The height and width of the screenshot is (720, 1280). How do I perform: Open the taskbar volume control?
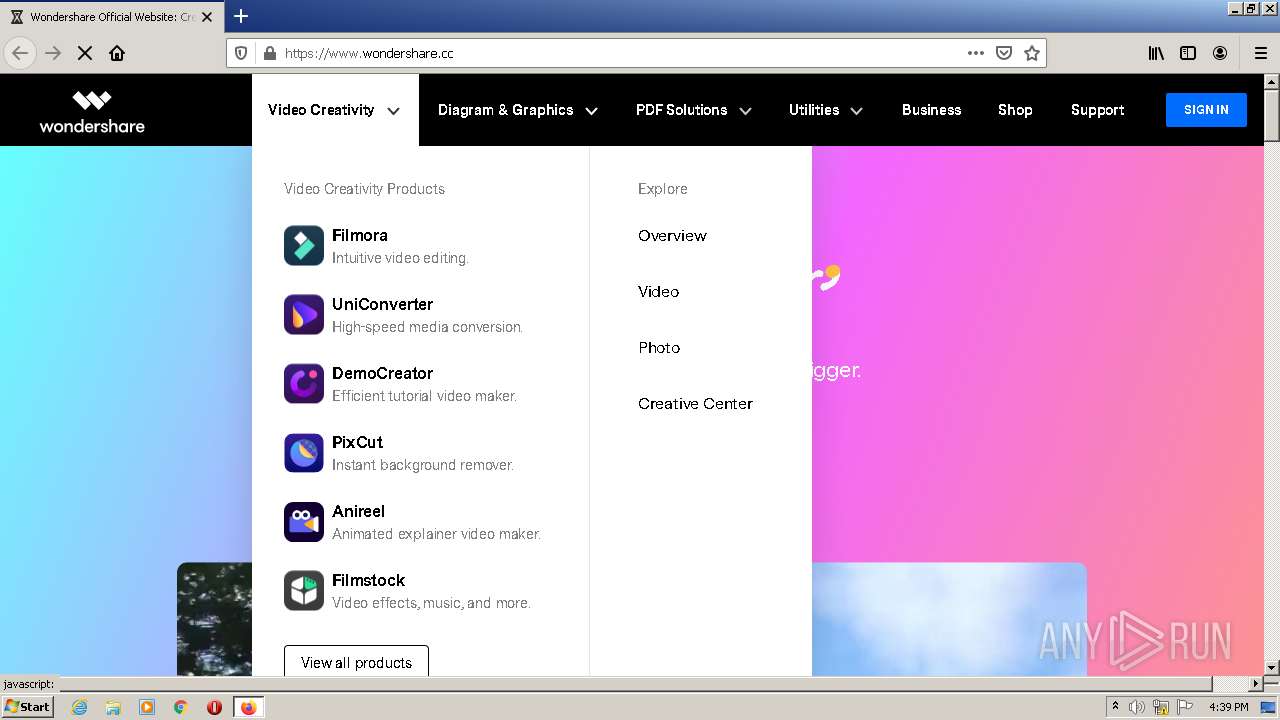(1137, 707)
